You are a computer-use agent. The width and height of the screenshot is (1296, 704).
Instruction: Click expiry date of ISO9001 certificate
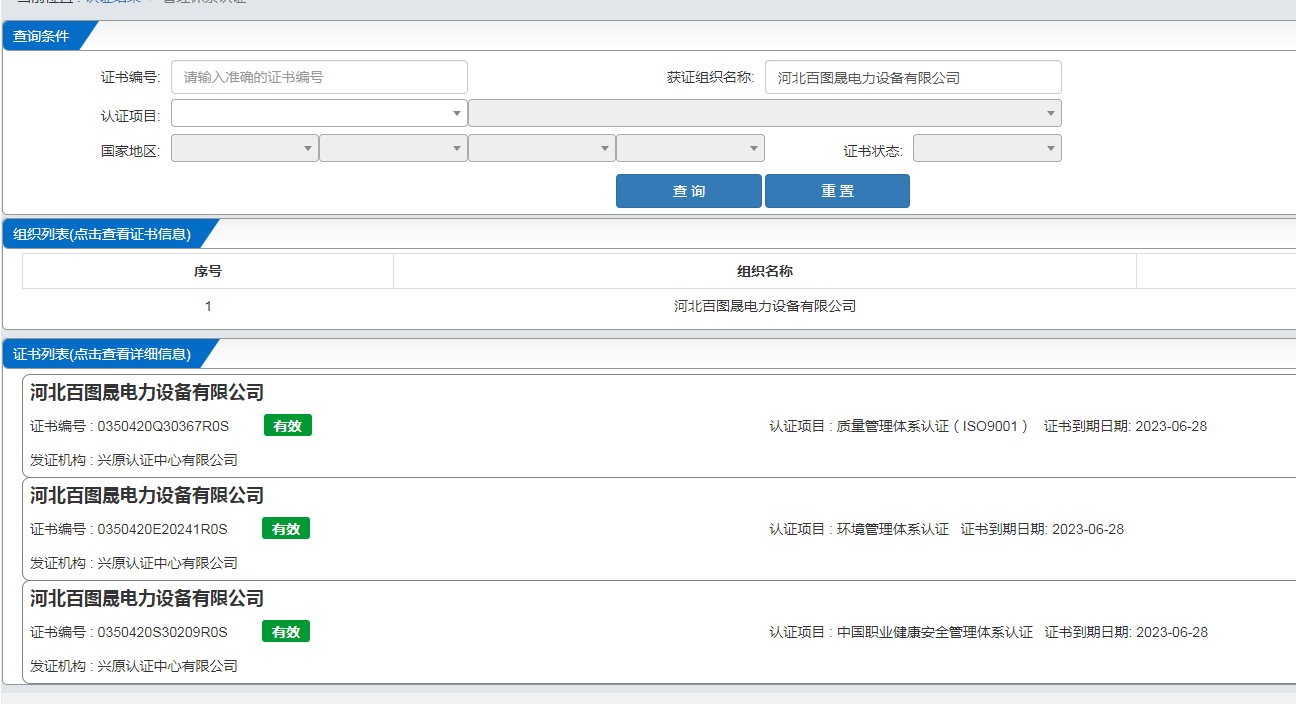click(1171, 426)
